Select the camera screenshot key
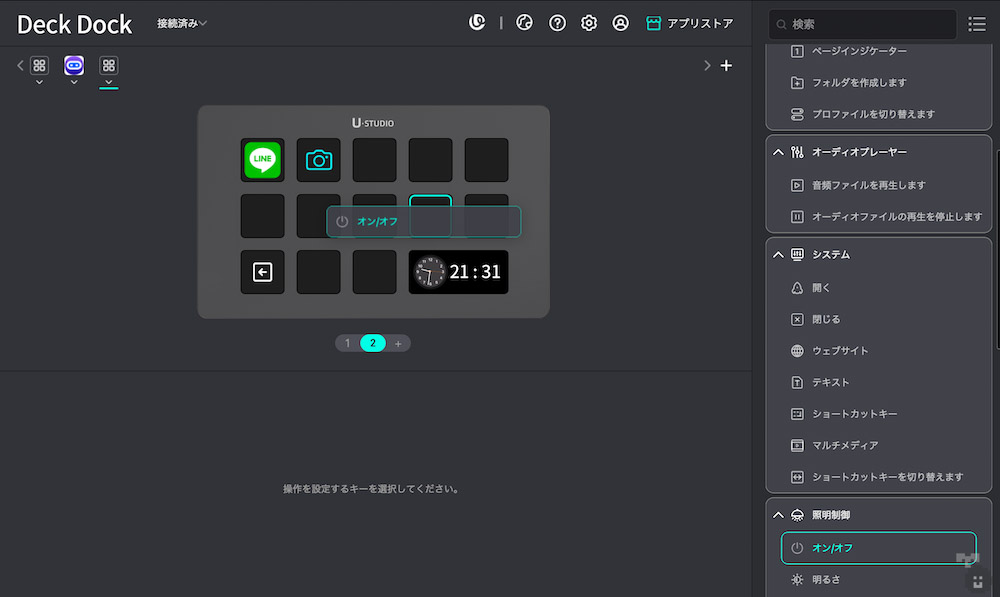1000x597 pixels. click(319, 160)
